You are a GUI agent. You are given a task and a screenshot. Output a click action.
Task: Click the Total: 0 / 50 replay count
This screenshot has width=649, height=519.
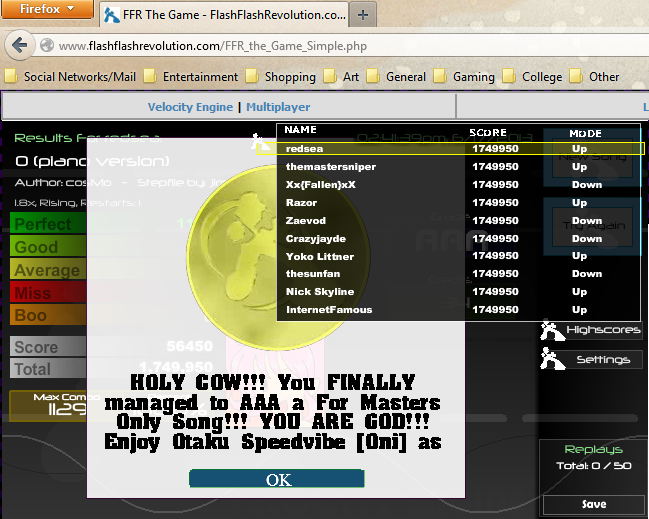tap(594, 466)
